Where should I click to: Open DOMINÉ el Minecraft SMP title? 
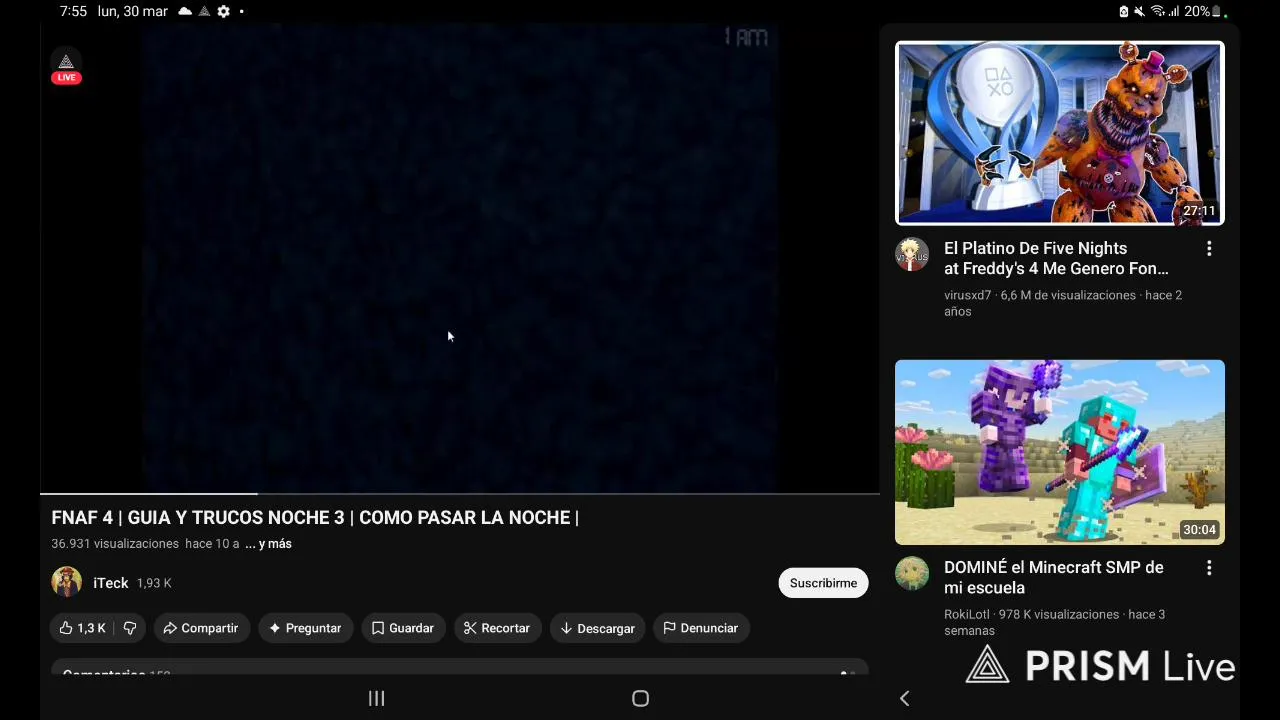click(x=1054, y=577)
